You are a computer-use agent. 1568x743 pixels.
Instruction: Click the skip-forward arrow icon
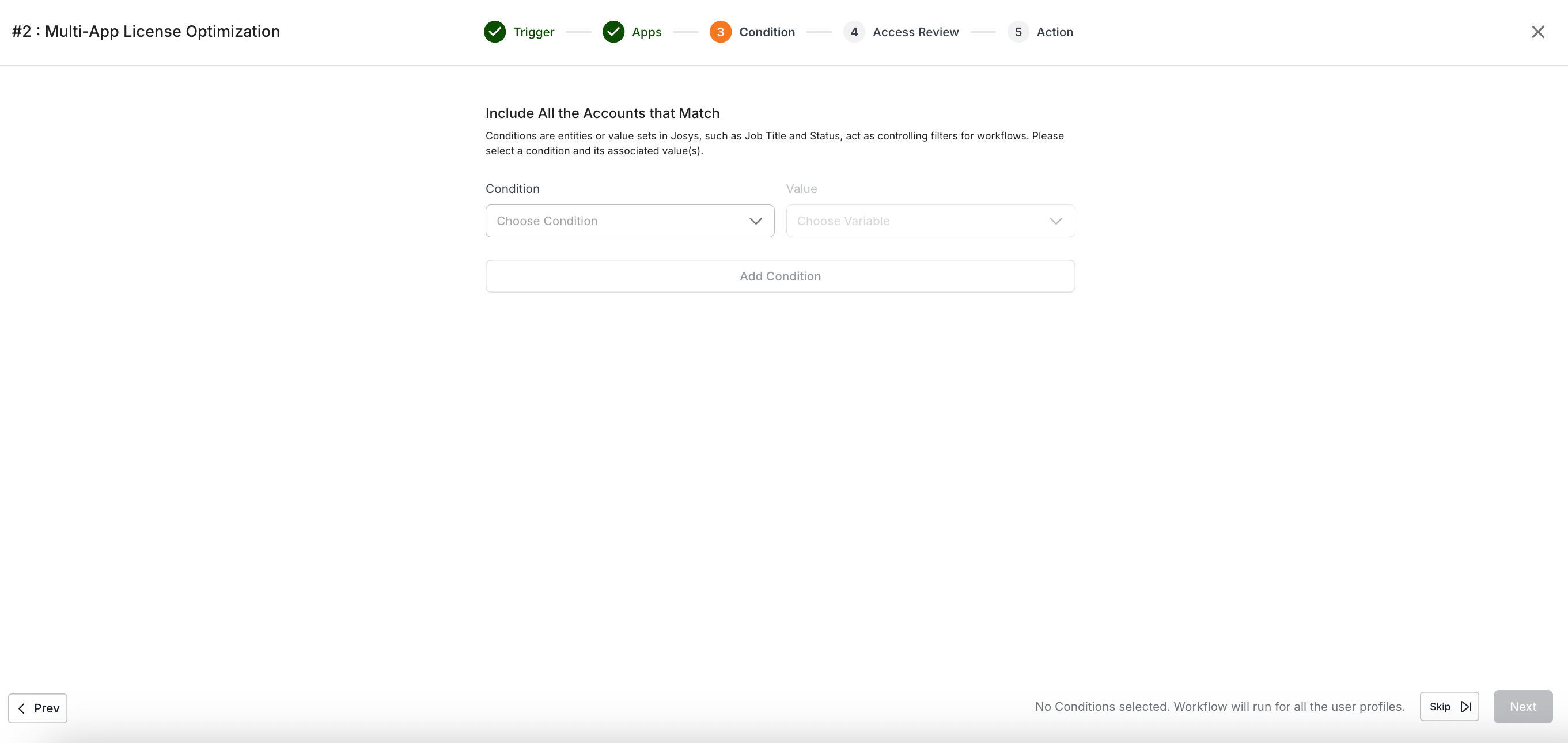point(1465,707)
